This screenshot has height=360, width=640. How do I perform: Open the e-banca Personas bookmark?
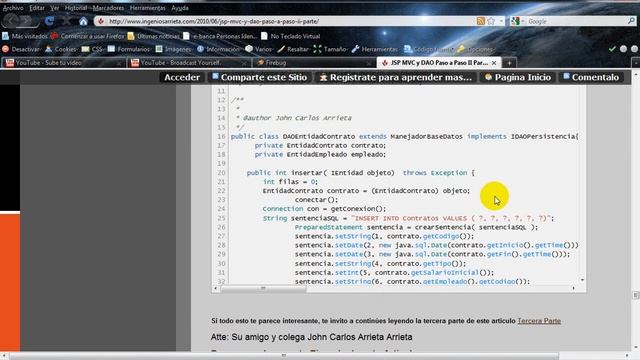[220, 36]
